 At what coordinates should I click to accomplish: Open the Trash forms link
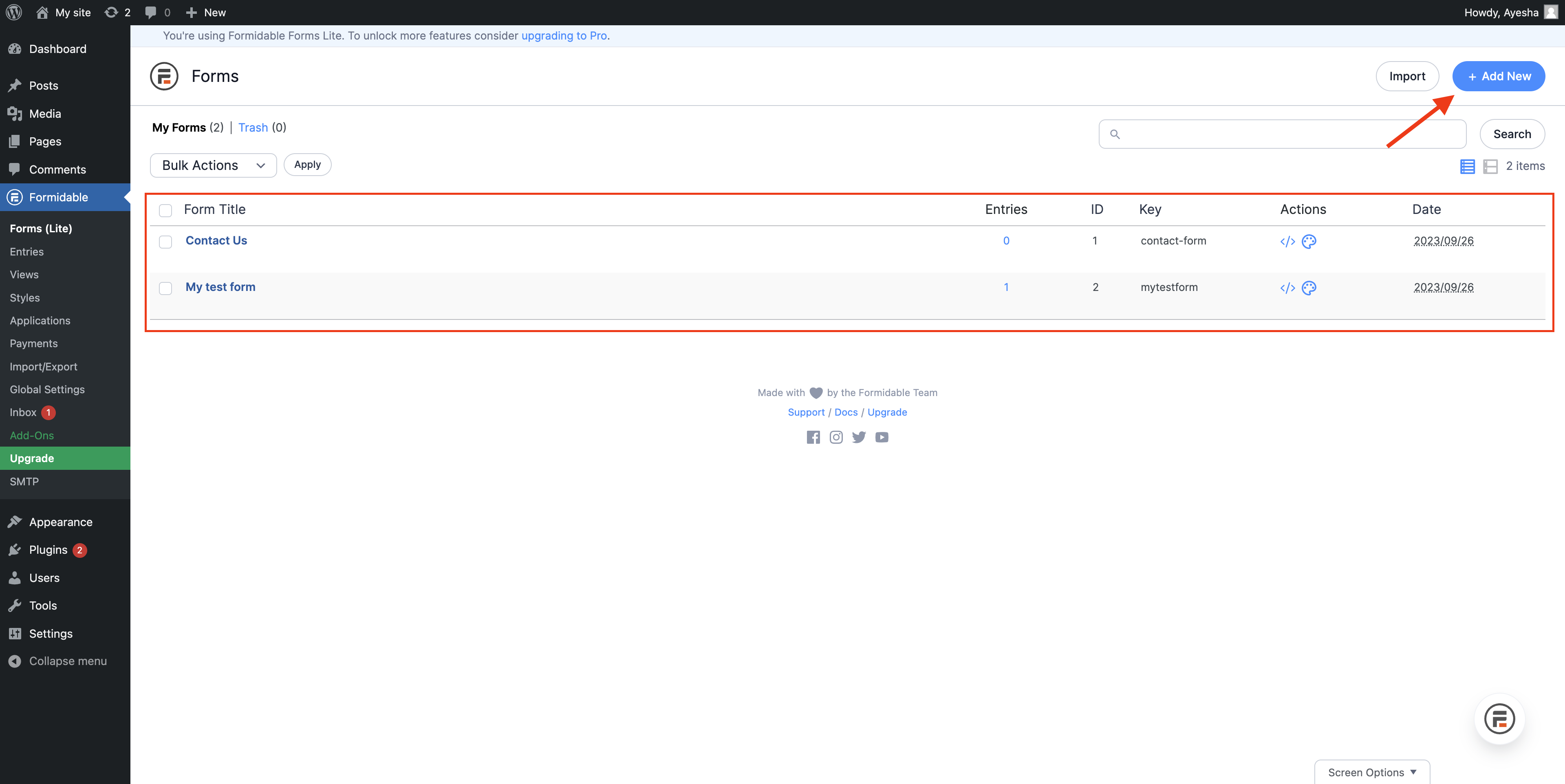pos(253,128)
